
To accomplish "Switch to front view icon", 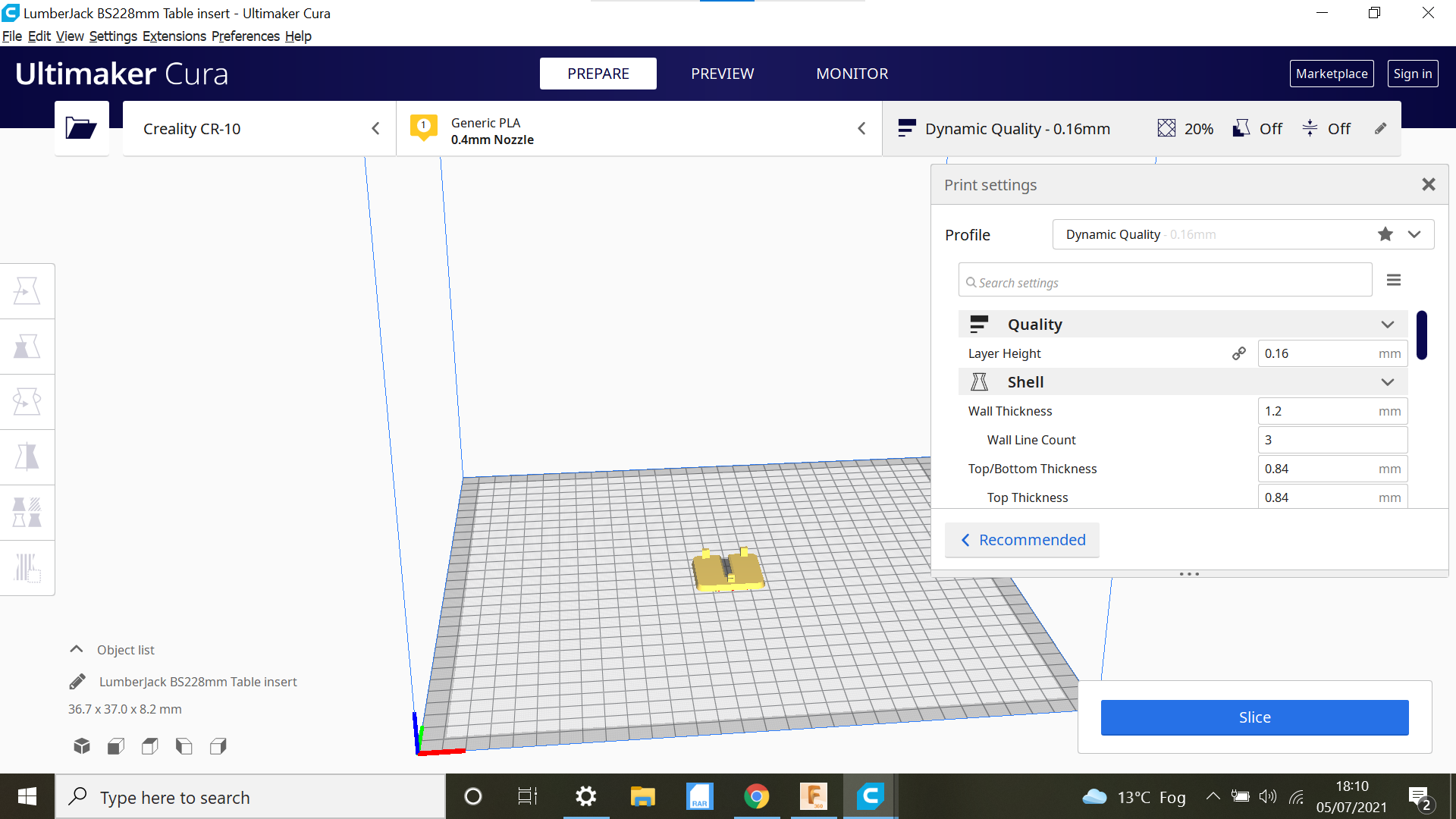I will 116,746.
